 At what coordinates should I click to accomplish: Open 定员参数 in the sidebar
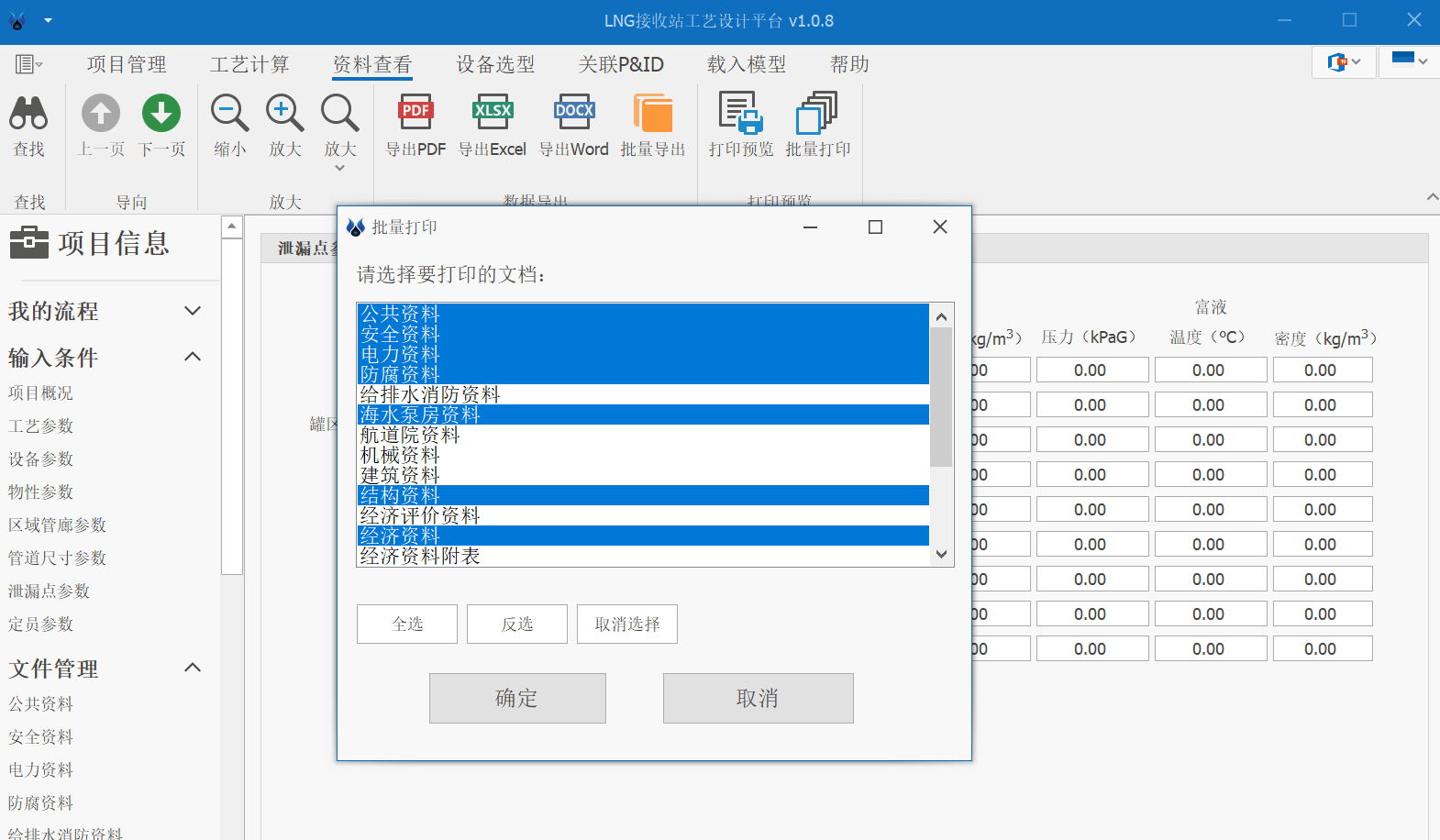40,624
